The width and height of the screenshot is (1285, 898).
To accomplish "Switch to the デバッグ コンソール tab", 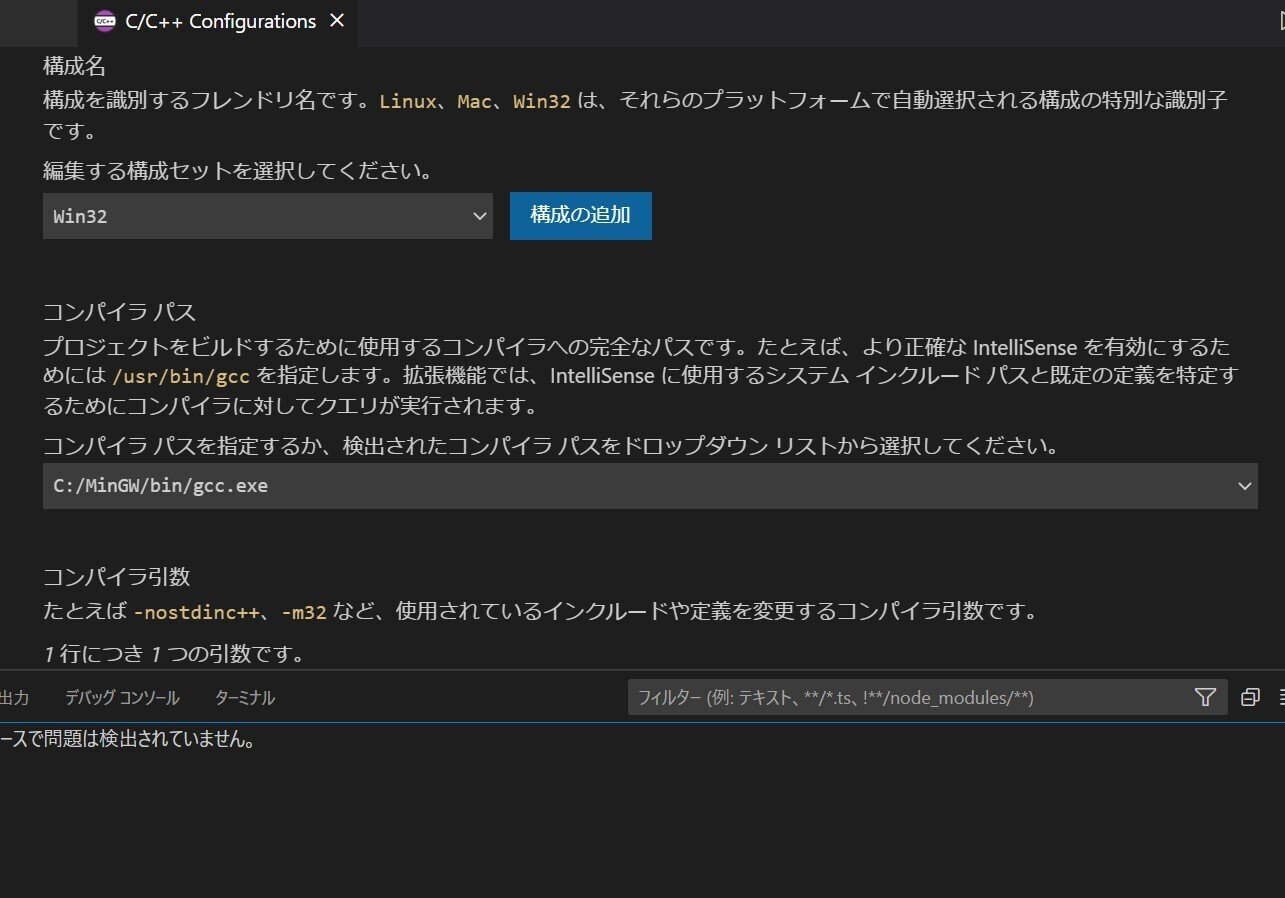I will click(122, 698).
